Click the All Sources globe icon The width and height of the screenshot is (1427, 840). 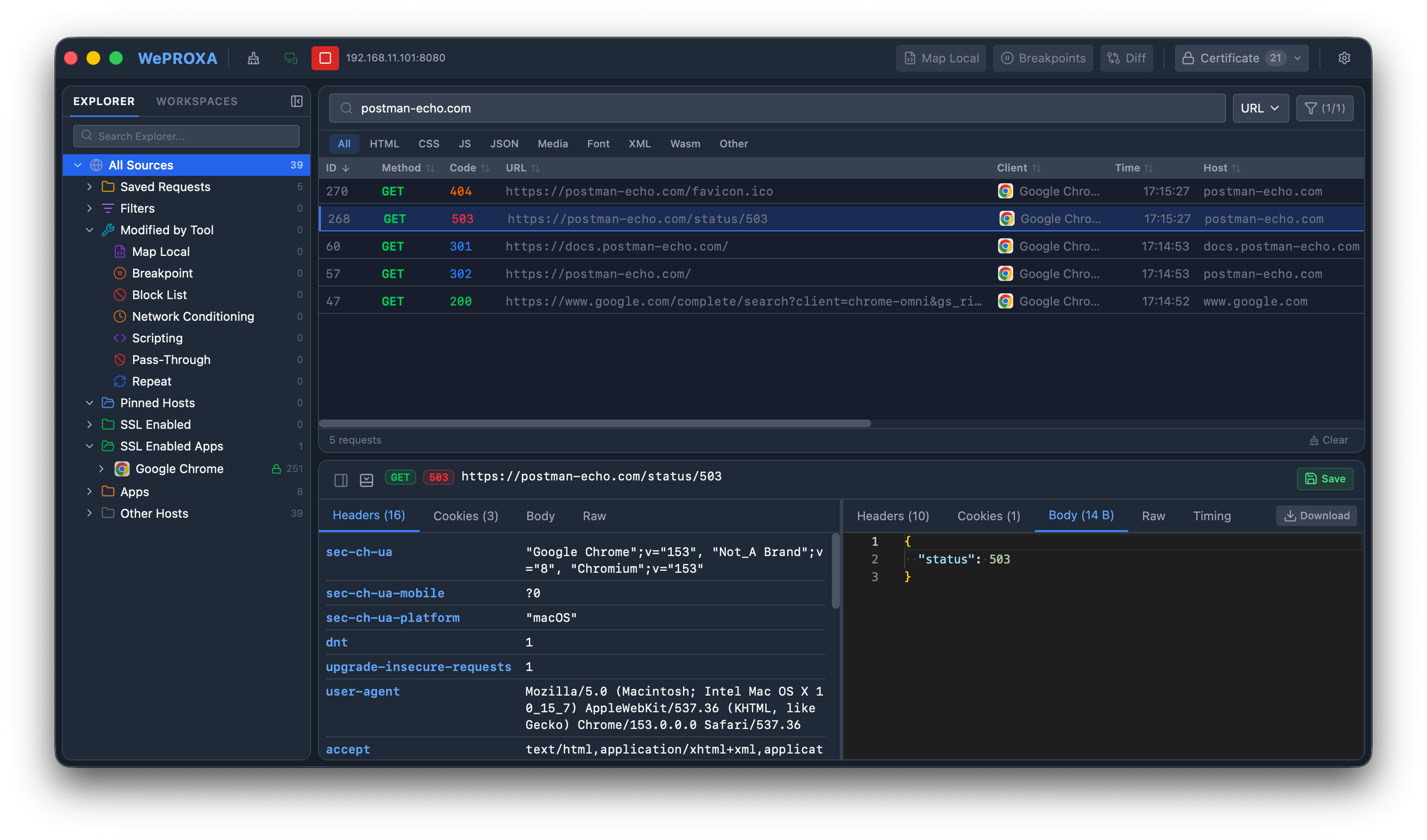coord(96,165)
